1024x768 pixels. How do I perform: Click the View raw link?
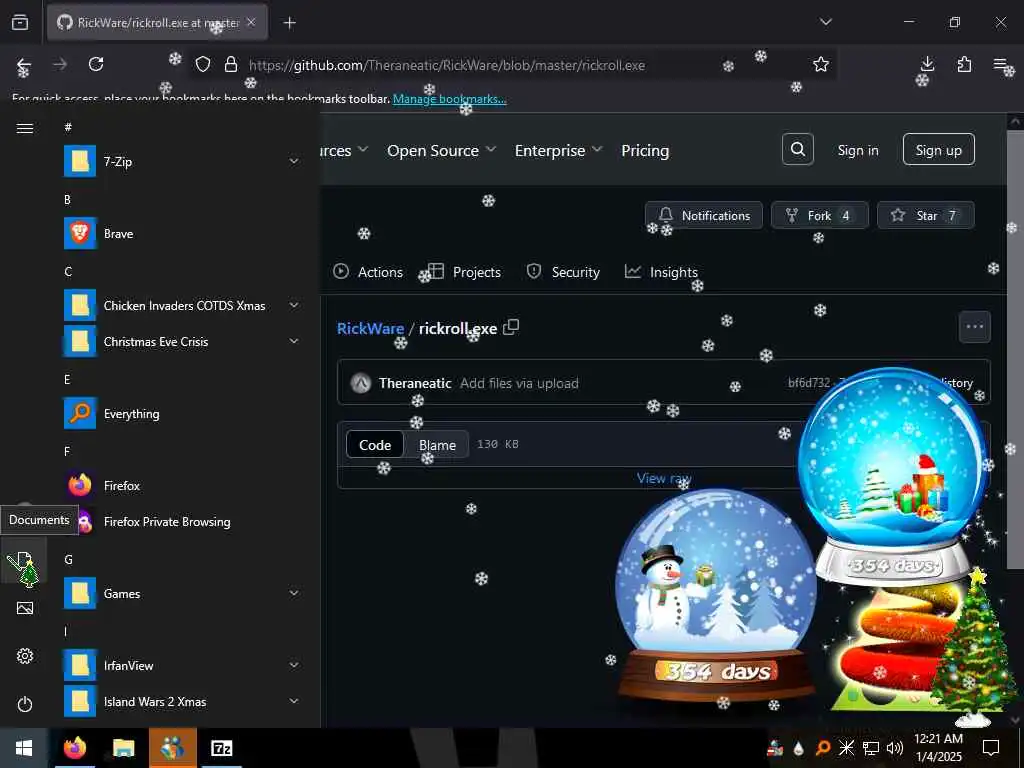coord(664,478)
